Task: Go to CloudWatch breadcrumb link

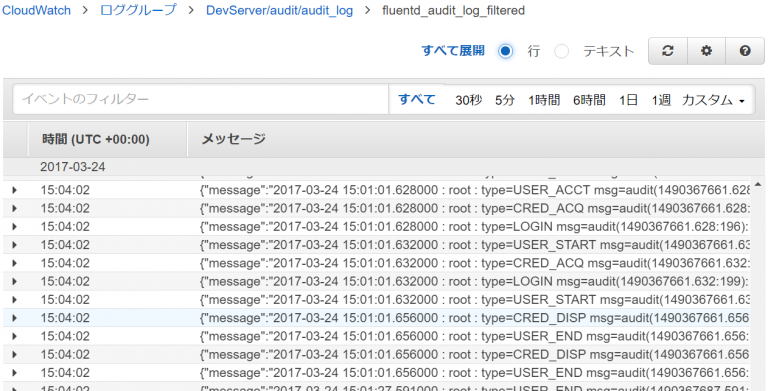Action: (x=36, y=10)
